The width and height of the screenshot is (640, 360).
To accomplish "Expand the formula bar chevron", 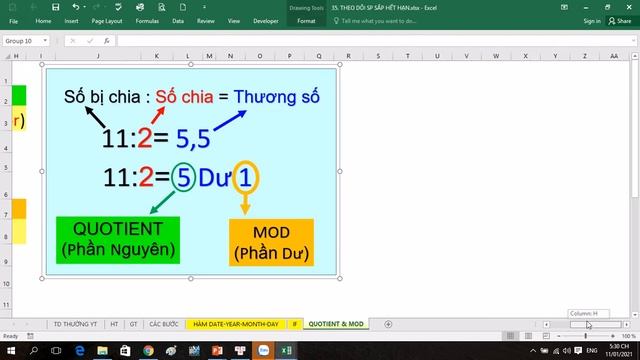I will [633, 41].
